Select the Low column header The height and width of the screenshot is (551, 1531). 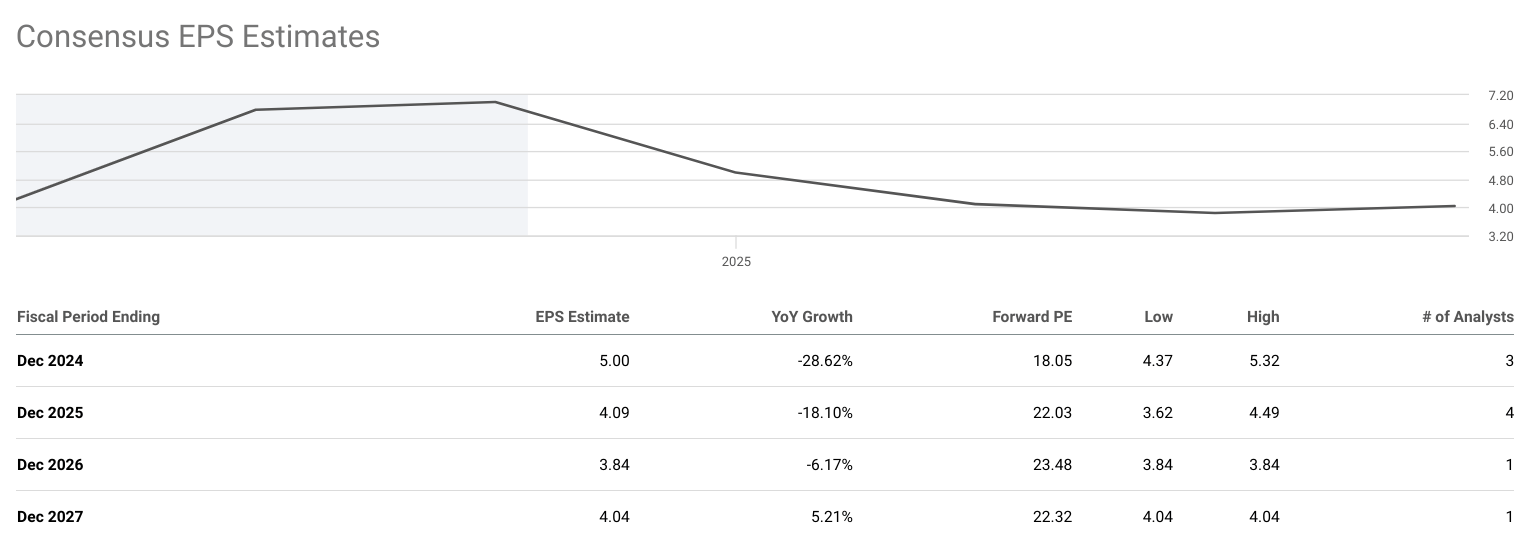tap(1158, 317)
